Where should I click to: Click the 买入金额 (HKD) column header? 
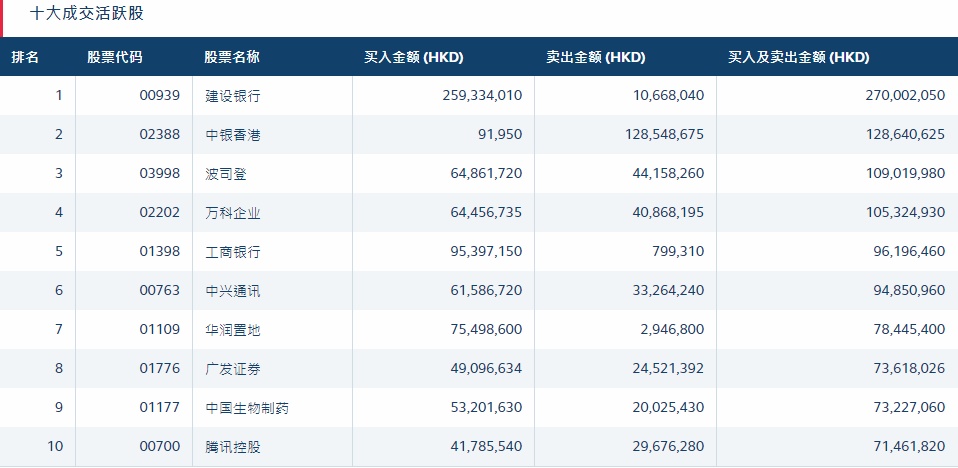coord(414,57)
